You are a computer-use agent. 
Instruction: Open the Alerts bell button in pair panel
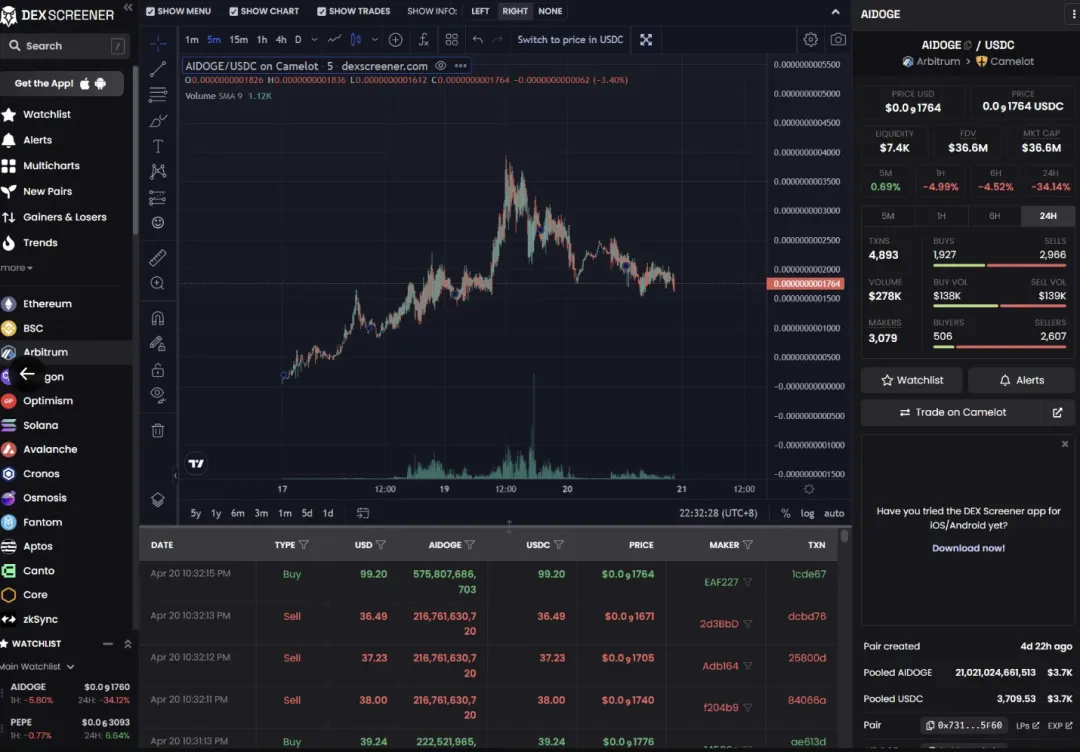pyautogui.click(x=1021, y=380)
